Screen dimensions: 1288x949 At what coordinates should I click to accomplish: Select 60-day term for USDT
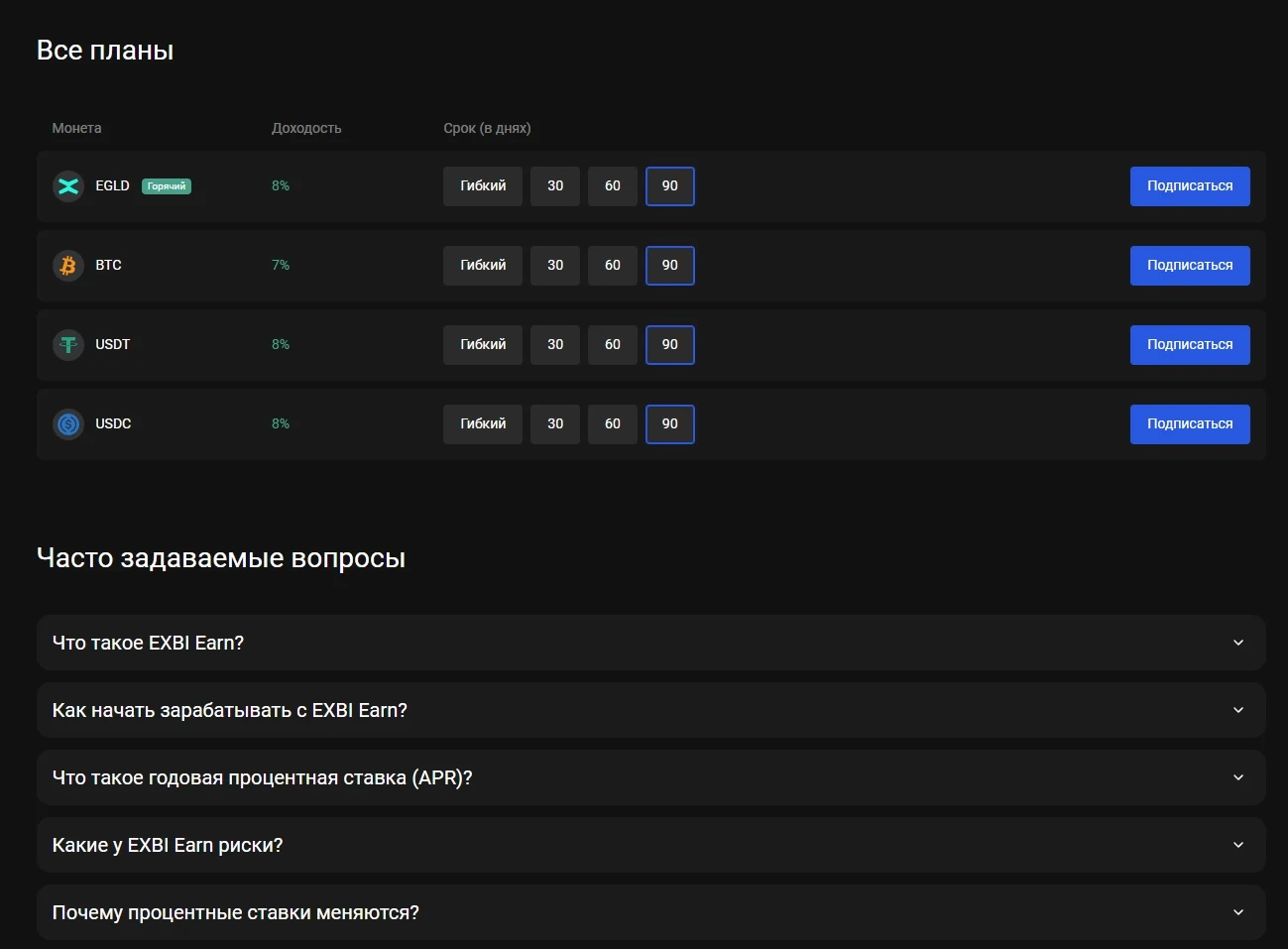click(x=613, y=345)
